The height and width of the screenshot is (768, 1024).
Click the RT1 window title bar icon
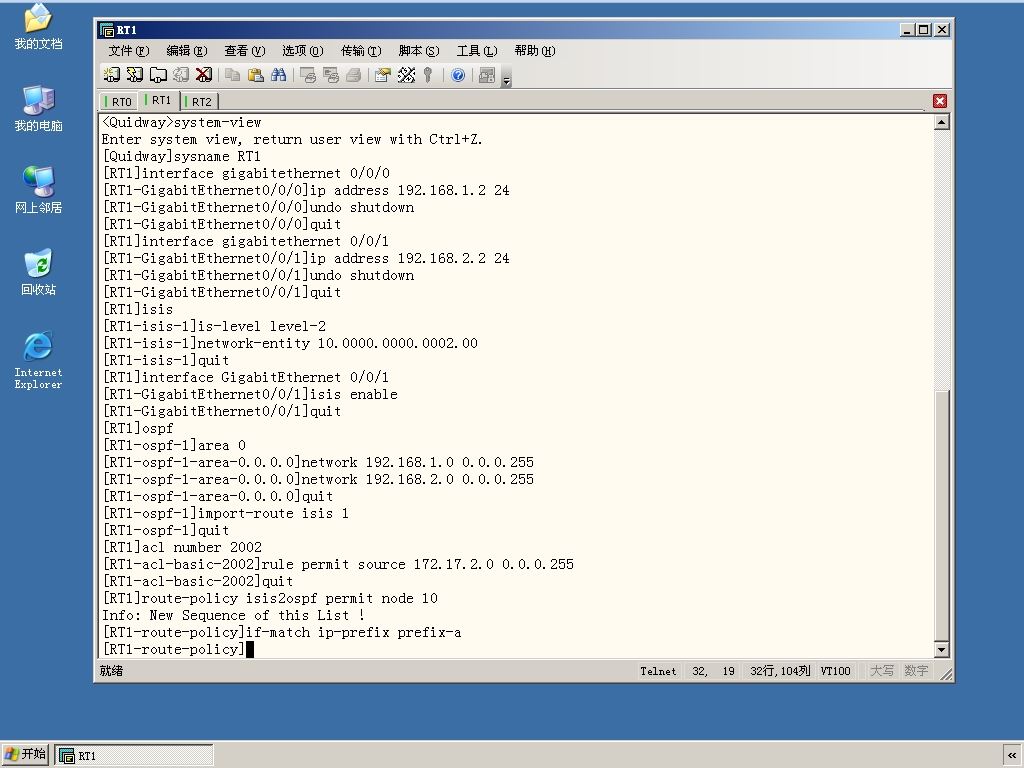(x=106, y=30)
